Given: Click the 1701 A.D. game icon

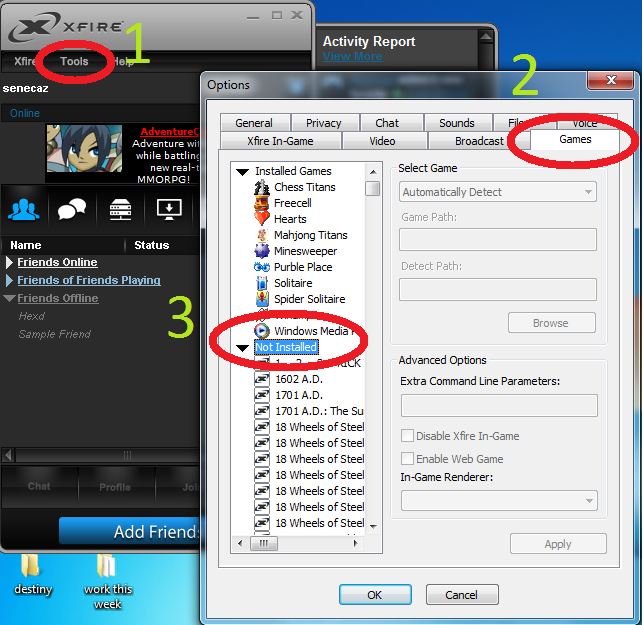Looking at the screenshot, I should point(262,395).
